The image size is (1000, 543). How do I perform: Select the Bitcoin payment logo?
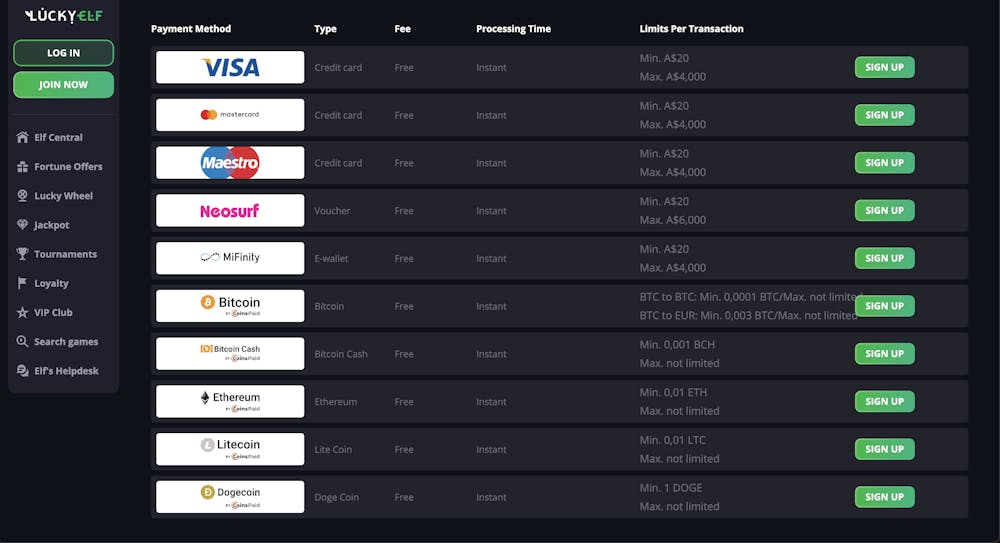pyautogui.click(x=230, y=306)
